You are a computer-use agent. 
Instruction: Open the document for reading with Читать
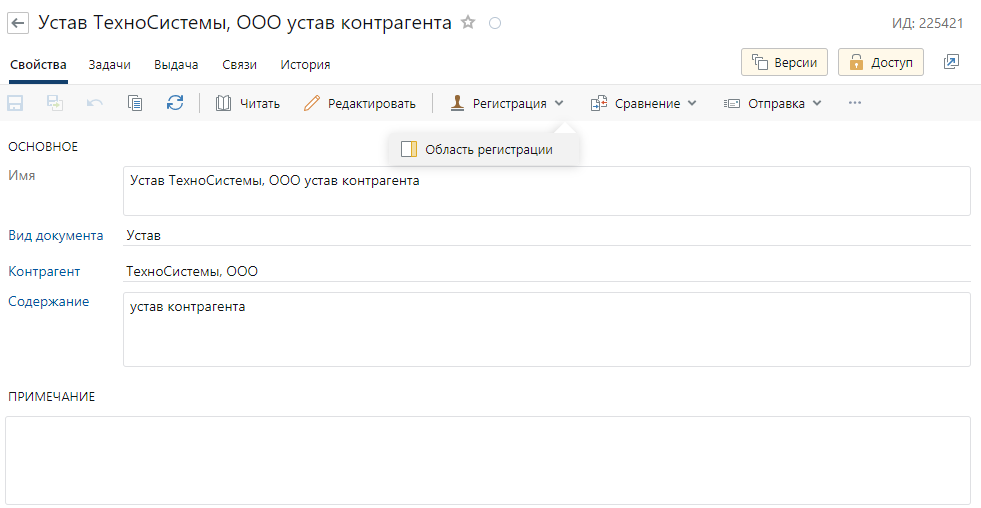pos(248,103)
